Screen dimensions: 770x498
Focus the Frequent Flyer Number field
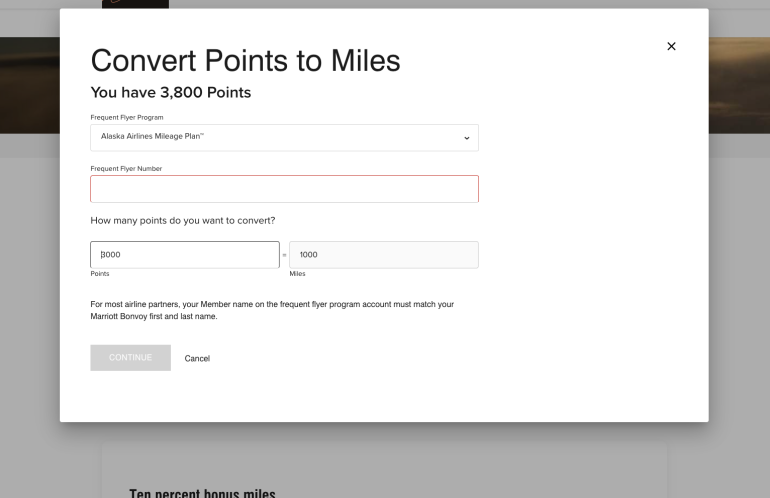[284, 189]
